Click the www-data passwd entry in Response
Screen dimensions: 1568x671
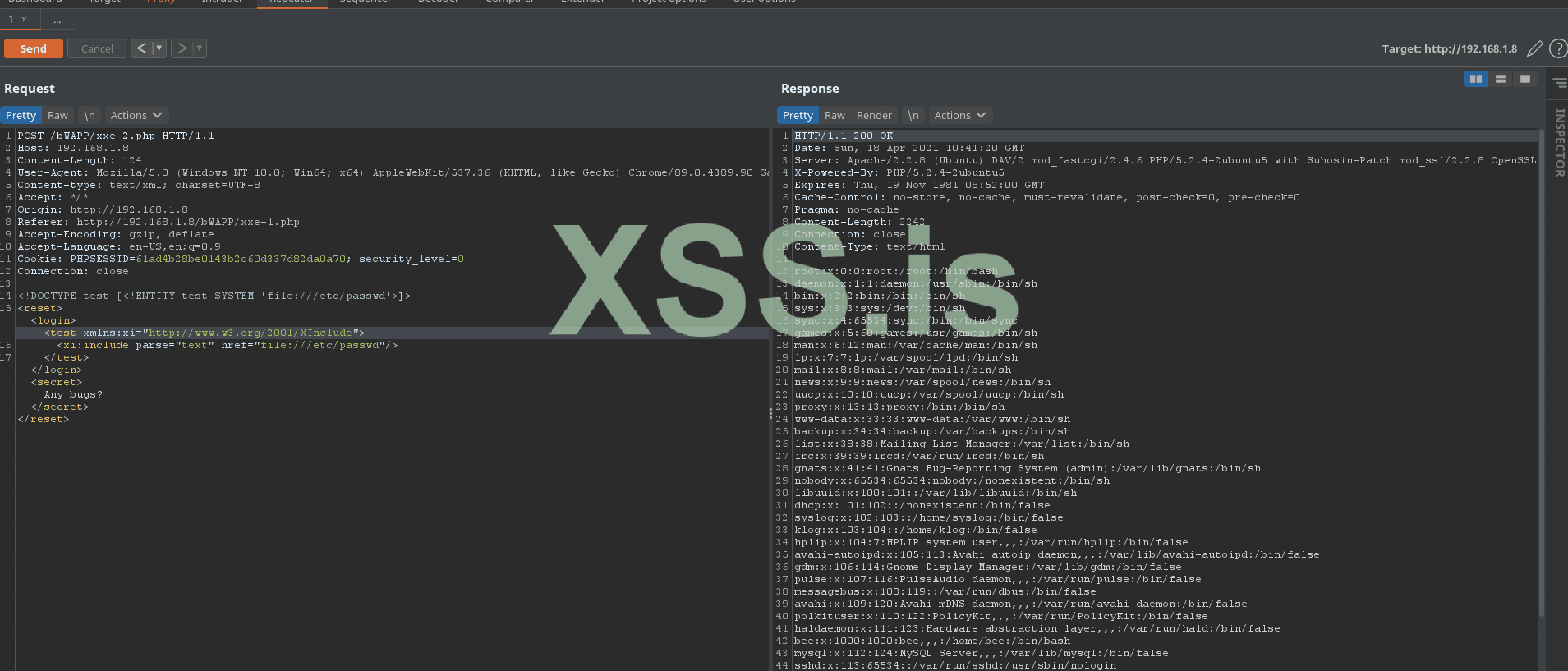[932, 420]
